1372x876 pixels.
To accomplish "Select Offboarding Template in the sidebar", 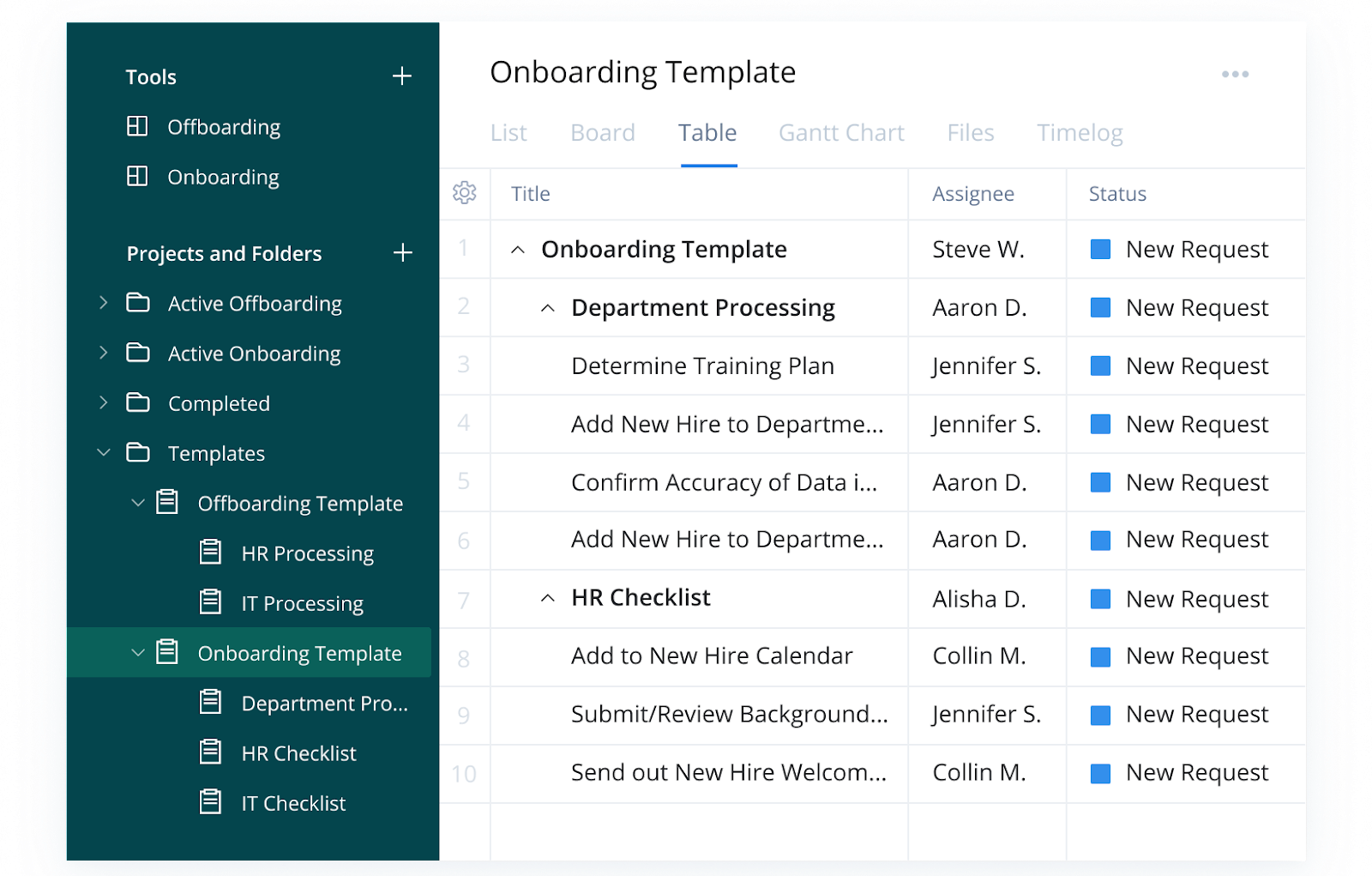I will click(300, 503).
